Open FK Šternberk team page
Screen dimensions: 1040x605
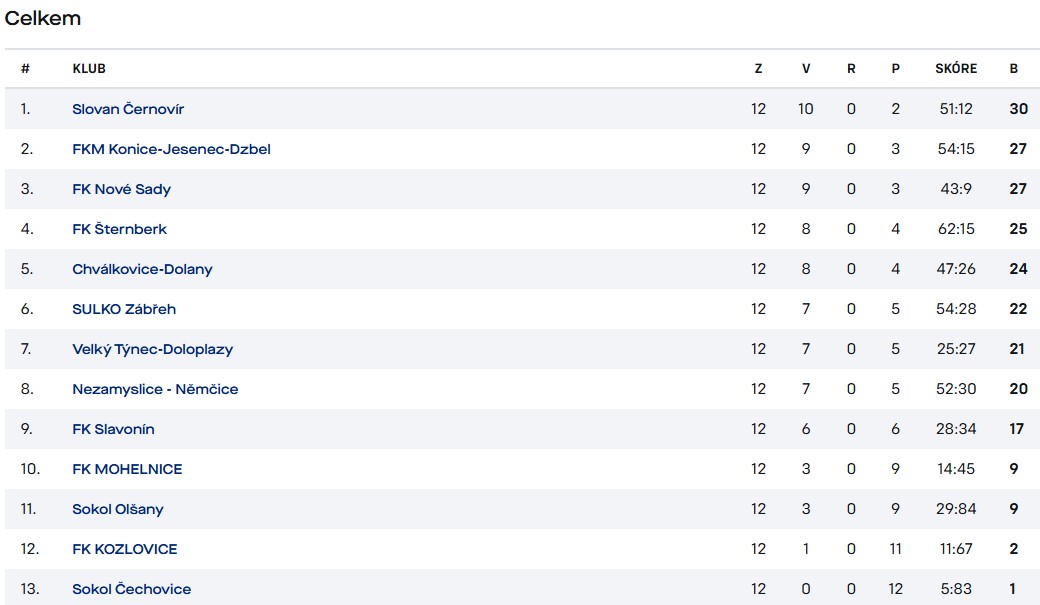point(119,229)
